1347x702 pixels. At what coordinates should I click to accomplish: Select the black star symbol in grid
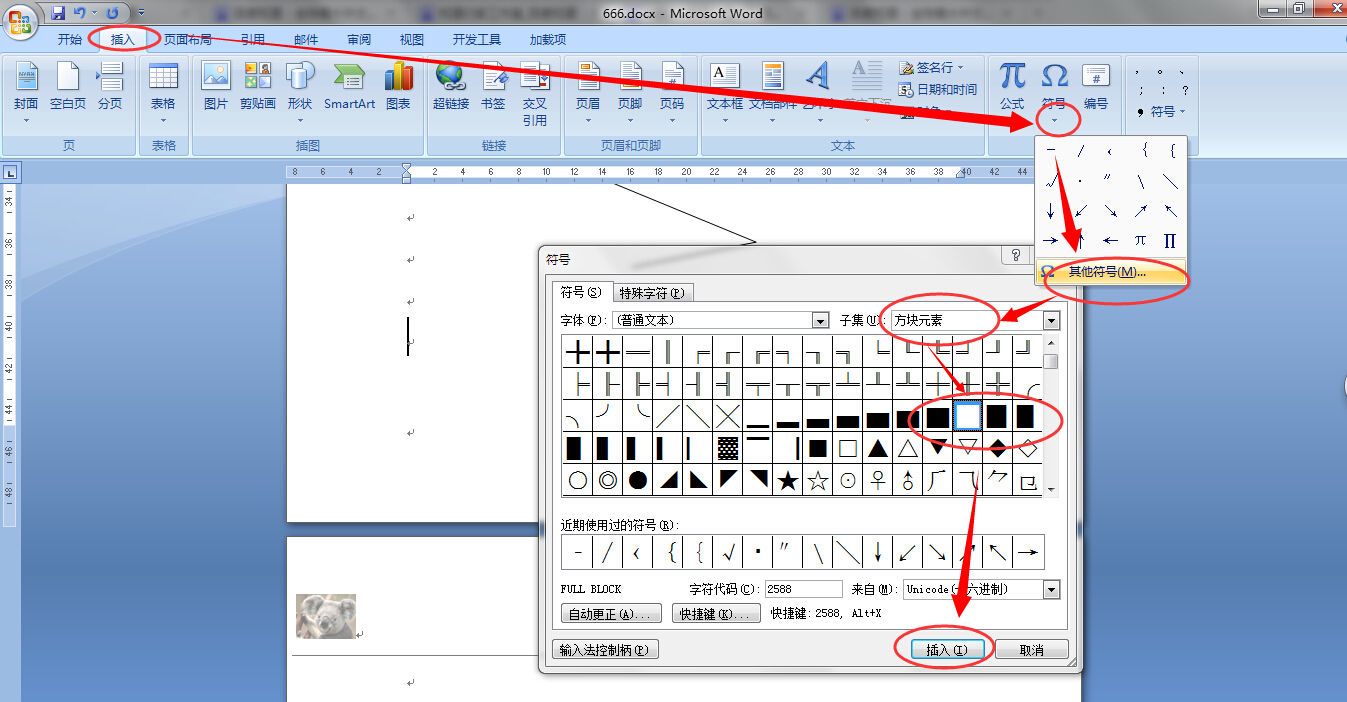[x=788, y=481]
